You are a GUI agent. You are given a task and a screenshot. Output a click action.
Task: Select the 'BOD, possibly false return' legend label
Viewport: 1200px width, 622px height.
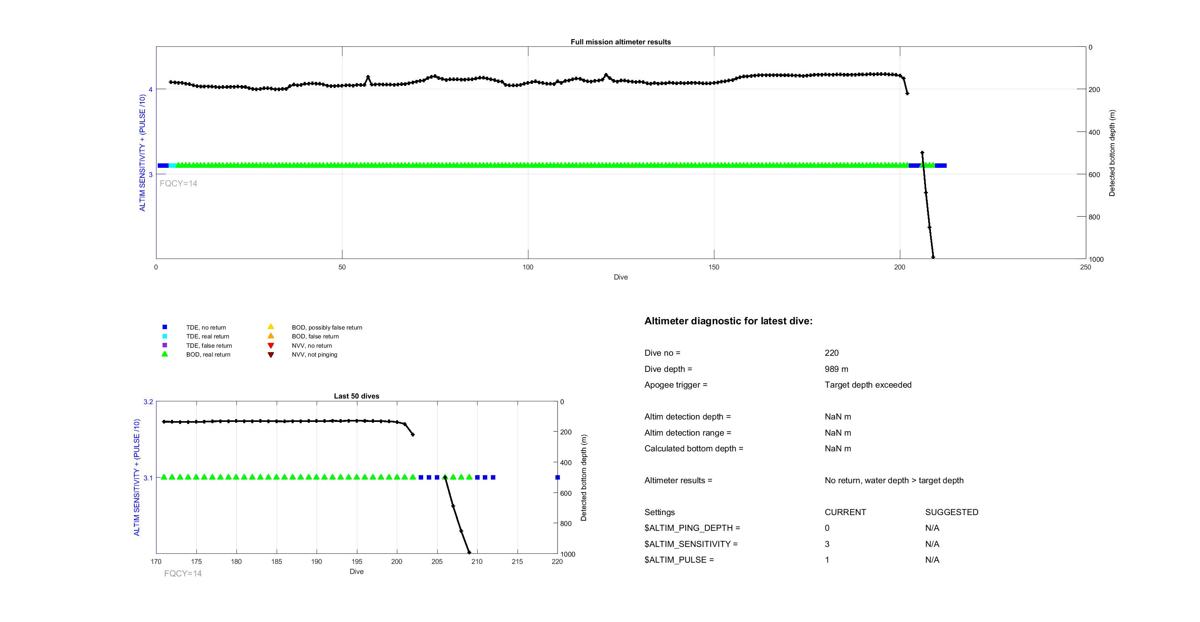tap(327, 327)
